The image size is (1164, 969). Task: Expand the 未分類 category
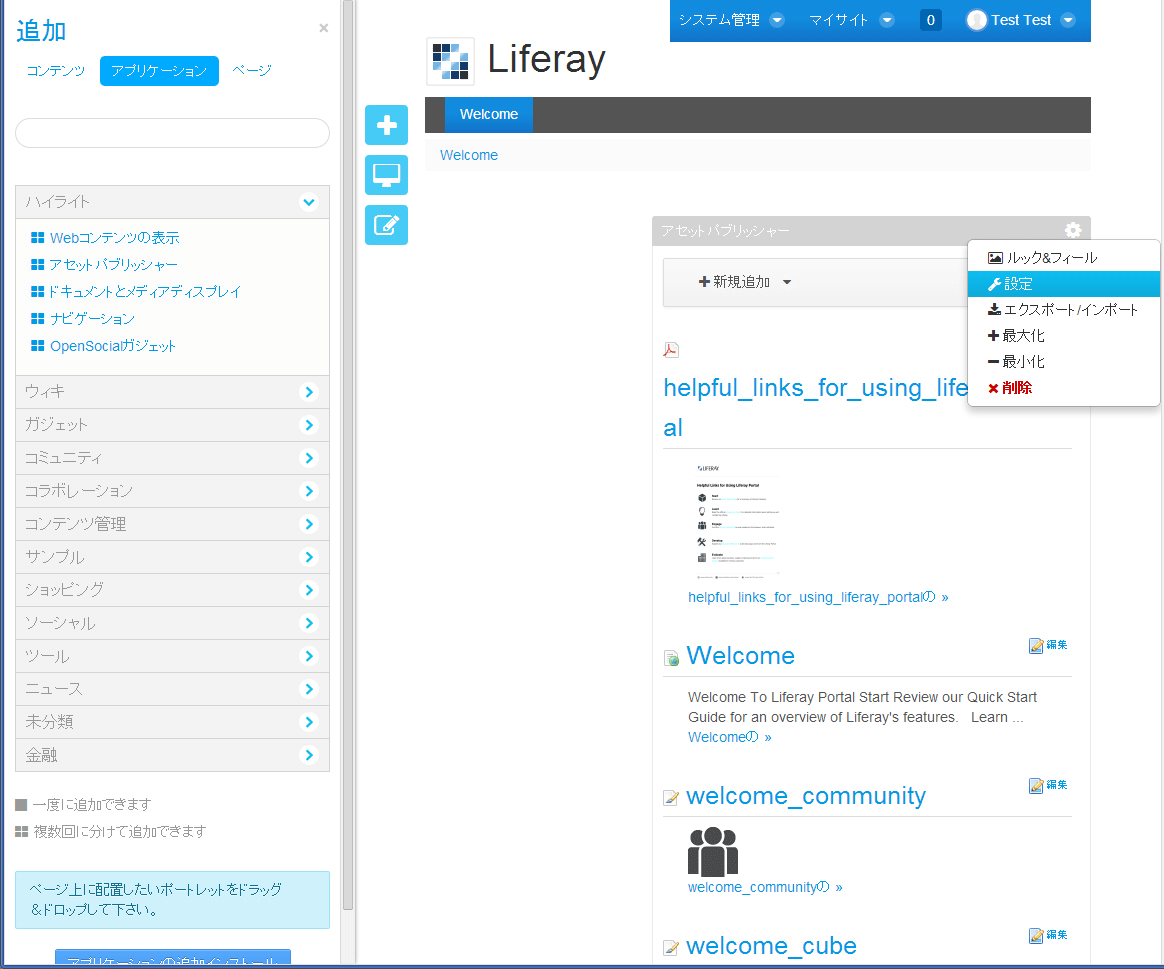coord(172,722)
